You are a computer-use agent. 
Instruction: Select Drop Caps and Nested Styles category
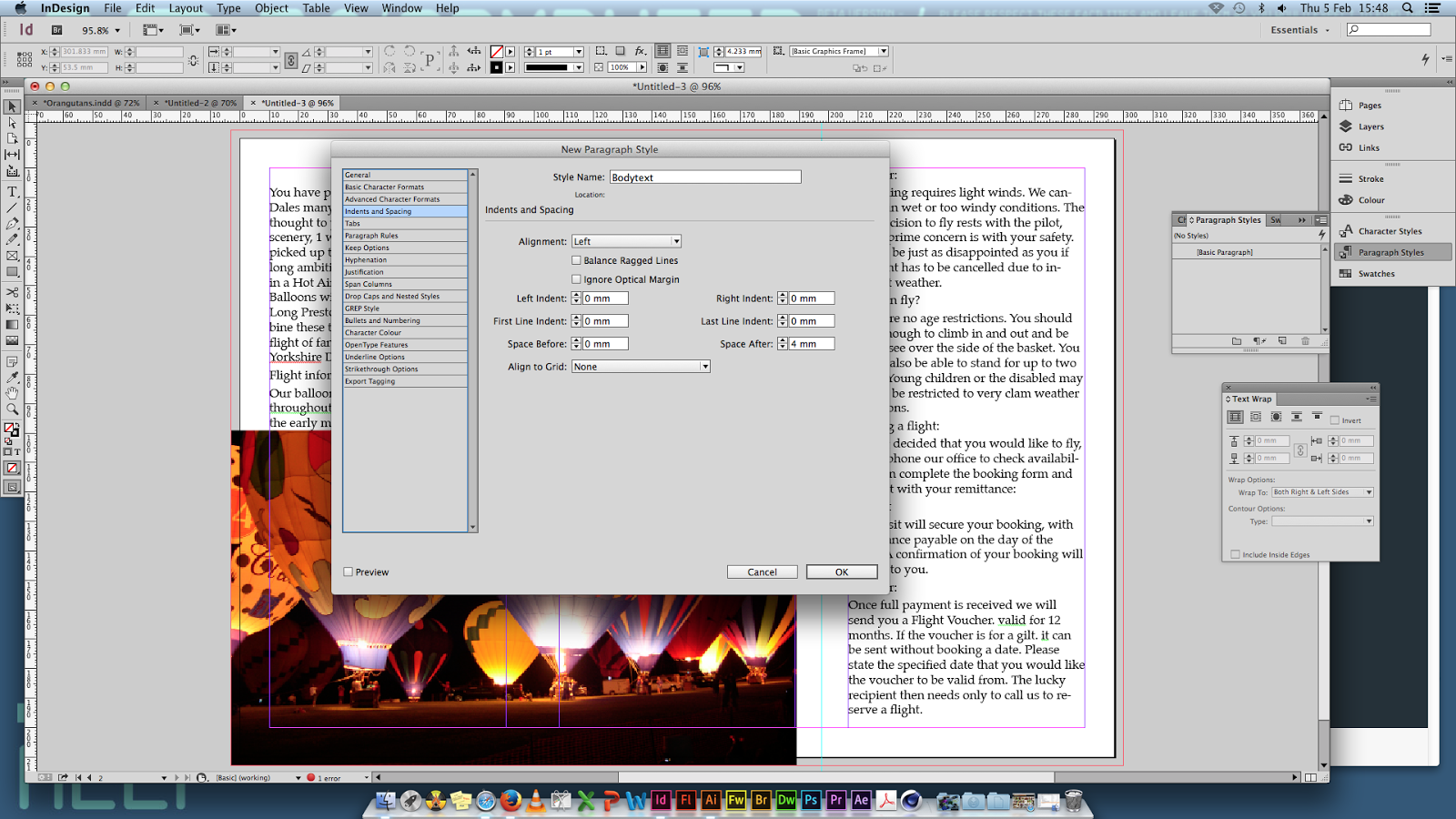[405, 296]
